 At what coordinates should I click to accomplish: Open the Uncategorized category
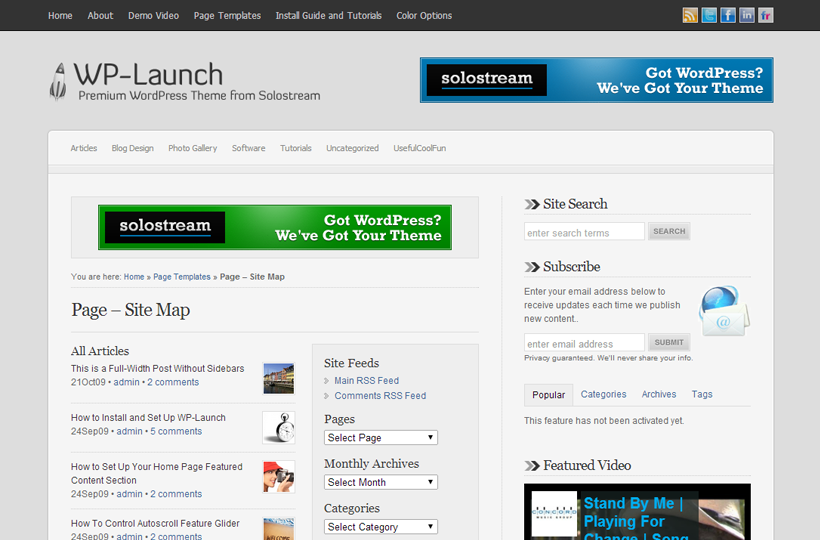[x=352, y=148]
